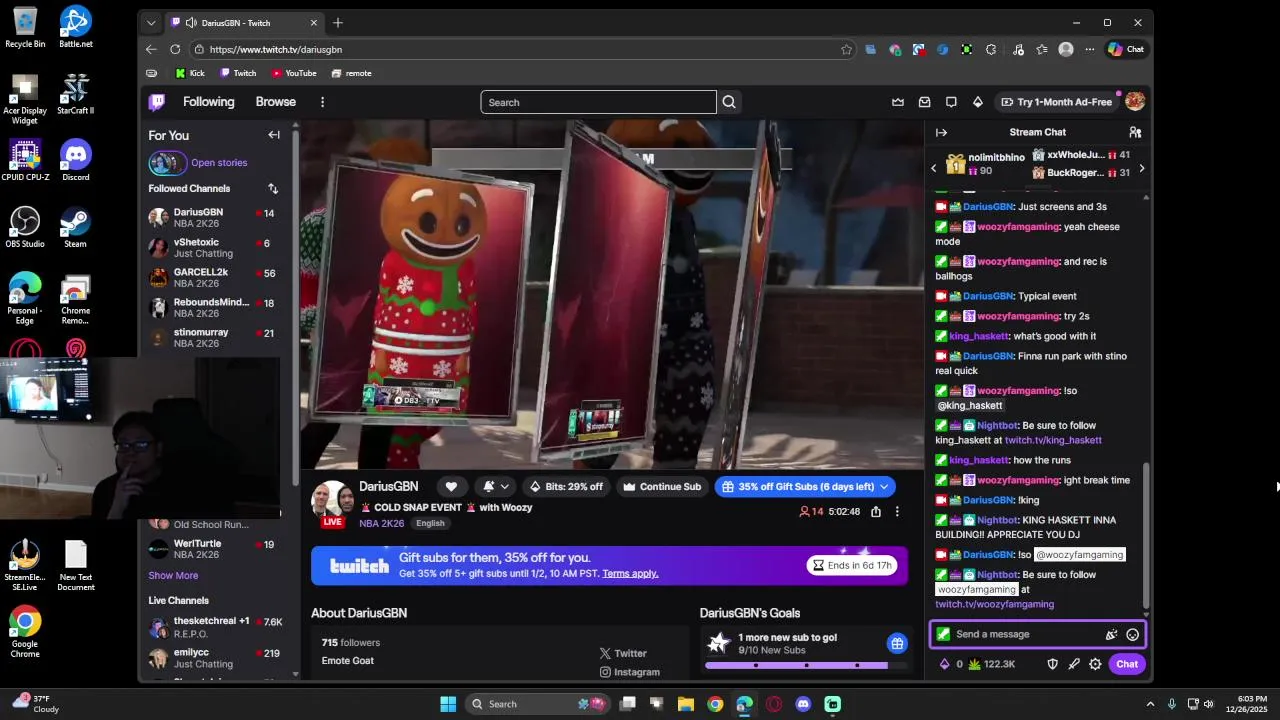Expand the gift subs dropdown arrow
Screen dimensions: 1280x720
[x=884, y=487]
